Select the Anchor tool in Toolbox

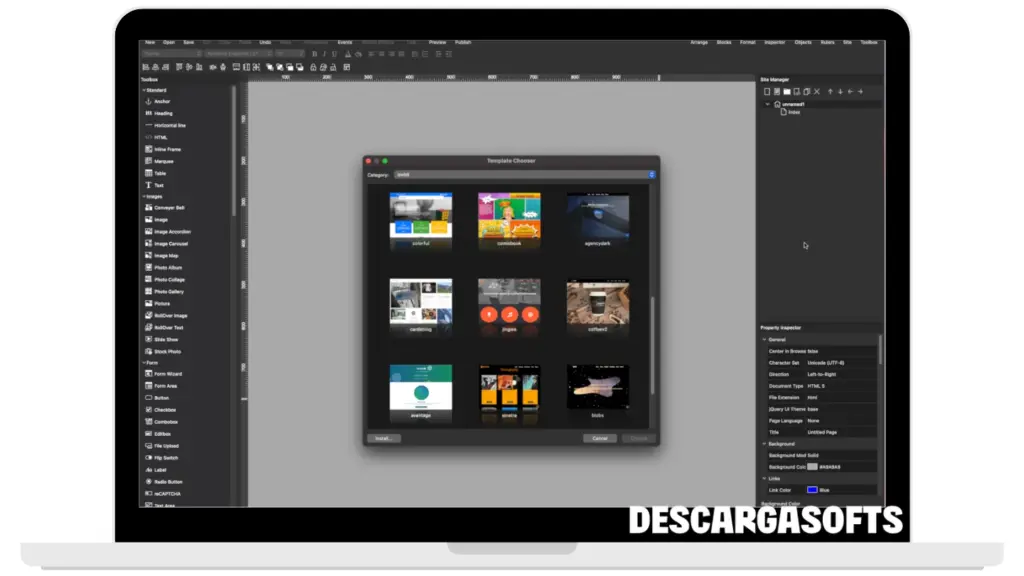[x=160, y=102]
